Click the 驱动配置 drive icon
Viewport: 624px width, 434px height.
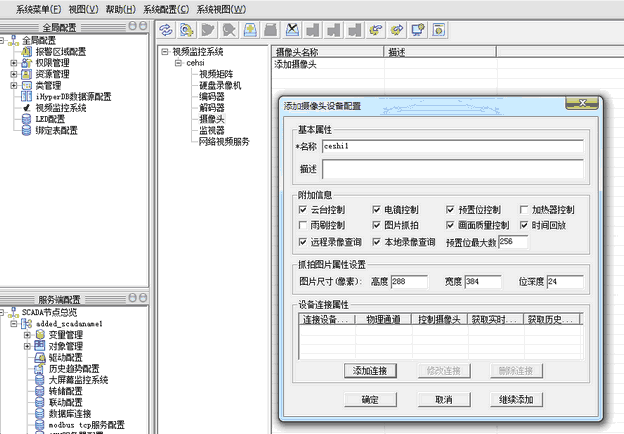pyautogui.click(x=40, y=357)
